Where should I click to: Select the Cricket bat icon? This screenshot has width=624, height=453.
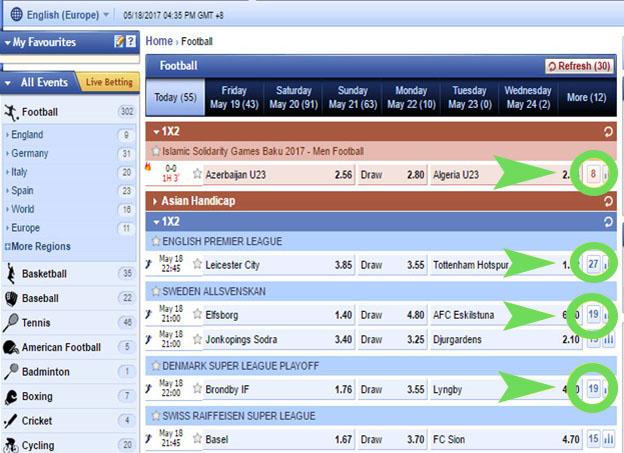pos(11,421)
